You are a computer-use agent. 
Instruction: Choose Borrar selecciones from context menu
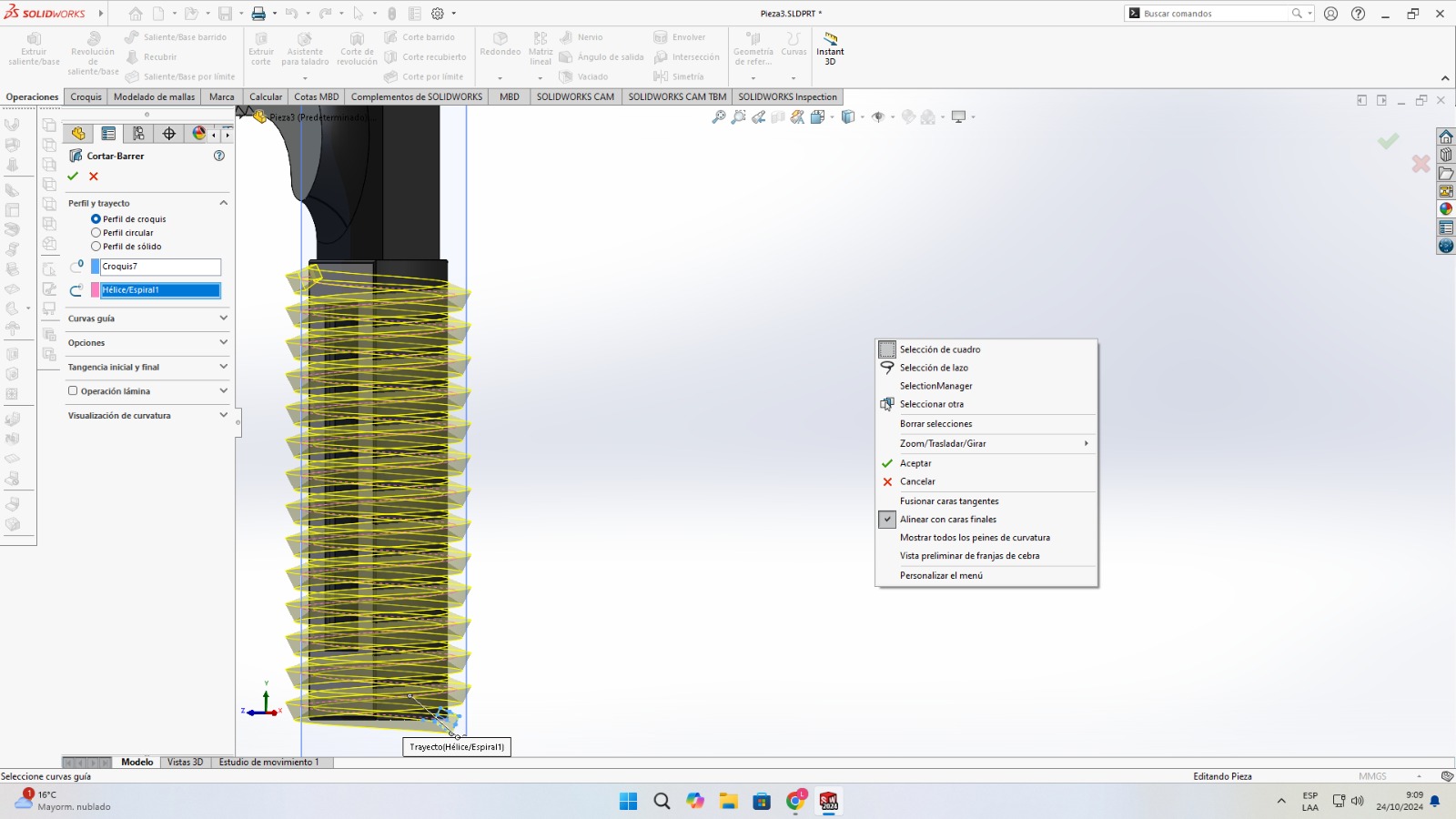(935, 424)
